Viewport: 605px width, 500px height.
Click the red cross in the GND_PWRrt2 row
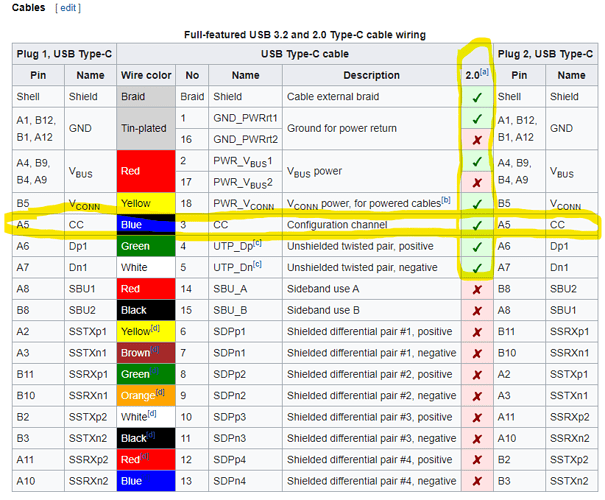pos(477,140)
